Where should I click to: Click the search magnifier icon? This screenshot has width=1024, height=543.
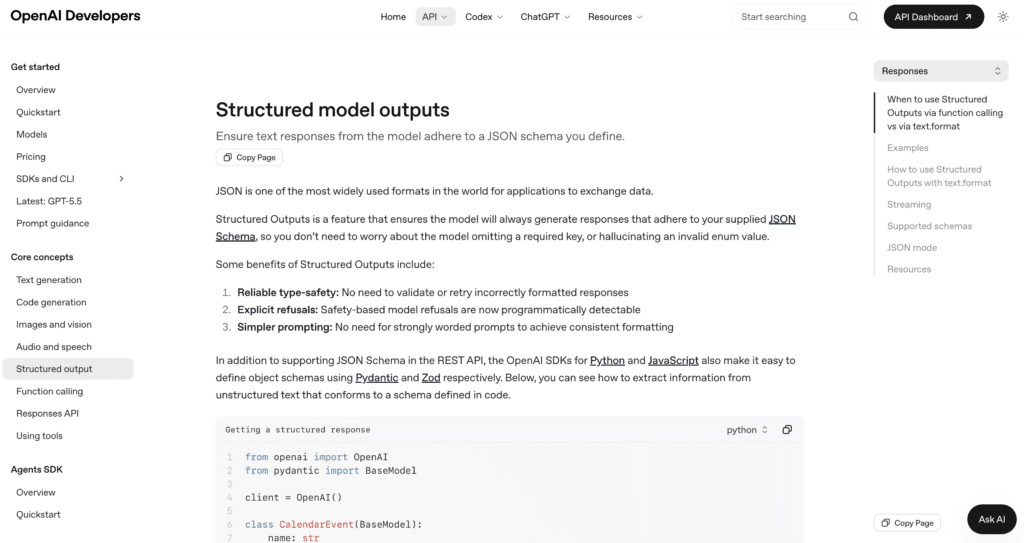point(853,17)
